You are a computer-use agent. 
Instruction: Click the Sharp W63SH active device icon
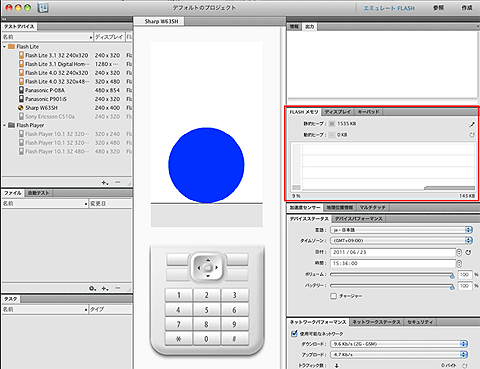pyautogui.click(x=21, y=108)
